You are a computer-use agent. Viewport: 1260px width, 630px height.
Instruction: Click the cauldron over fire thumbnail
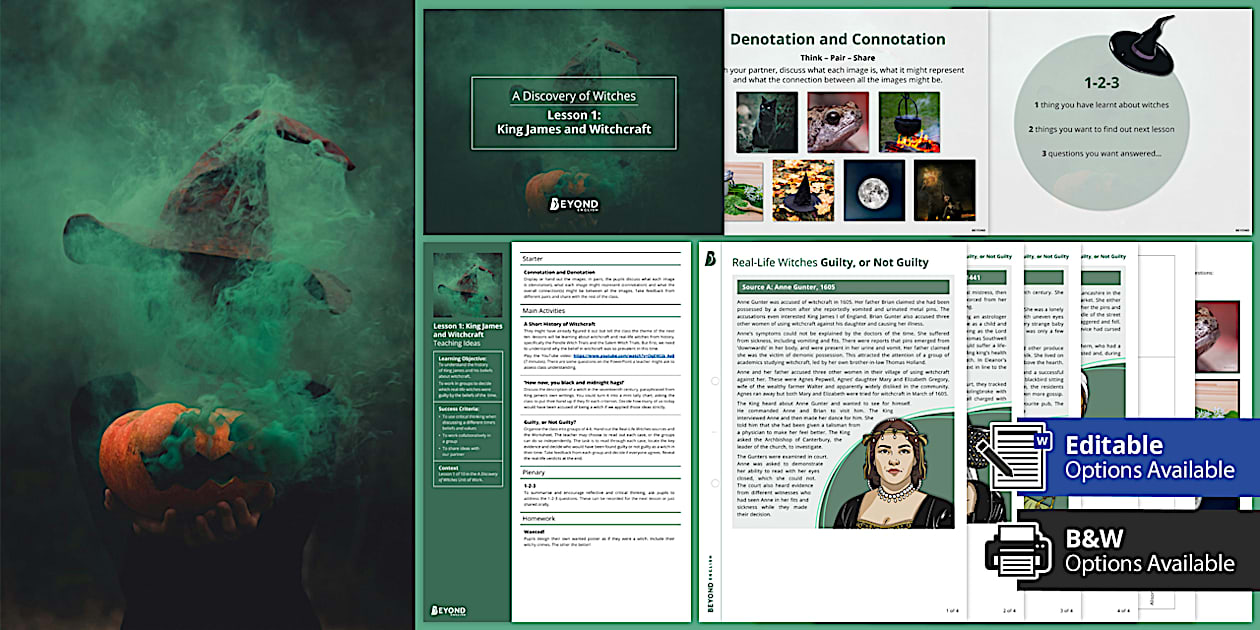(x=909, y=122)
